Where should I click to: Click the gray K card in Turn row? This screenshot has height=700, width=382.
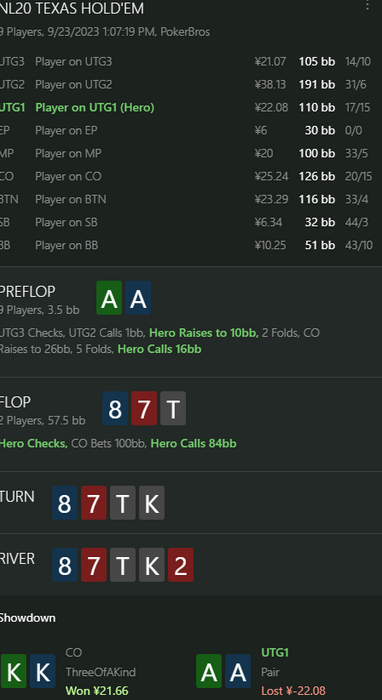tap(152, 503)
